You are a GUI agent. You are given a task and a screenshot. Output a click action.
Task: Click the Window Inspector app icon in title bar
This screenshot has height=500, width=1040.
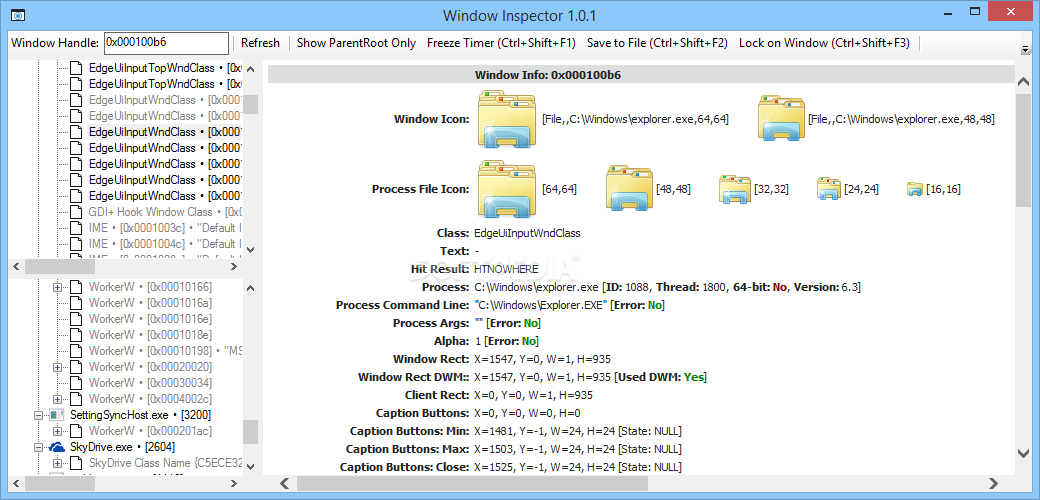point(19,14)
